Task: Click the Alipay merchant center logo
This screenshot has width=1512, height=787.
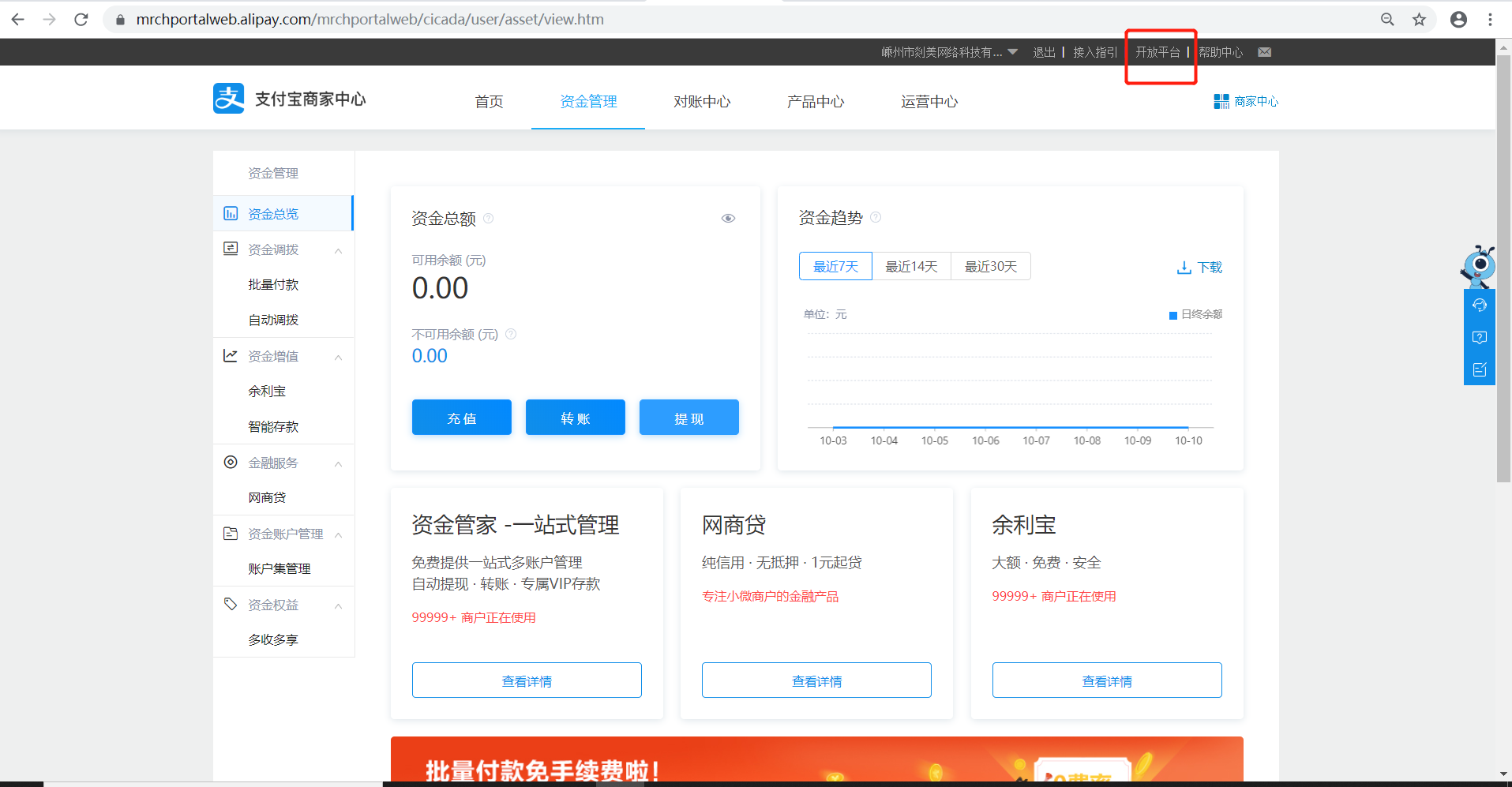Action: coord(228,99)
